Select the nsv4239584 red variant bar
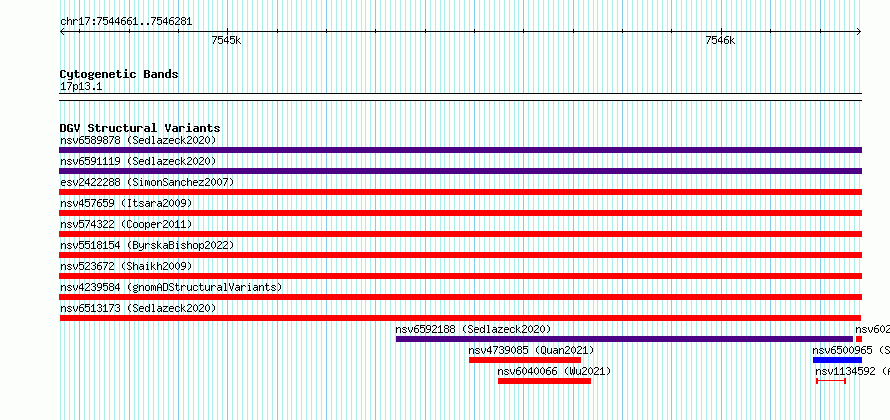 [x=460, y=297]
